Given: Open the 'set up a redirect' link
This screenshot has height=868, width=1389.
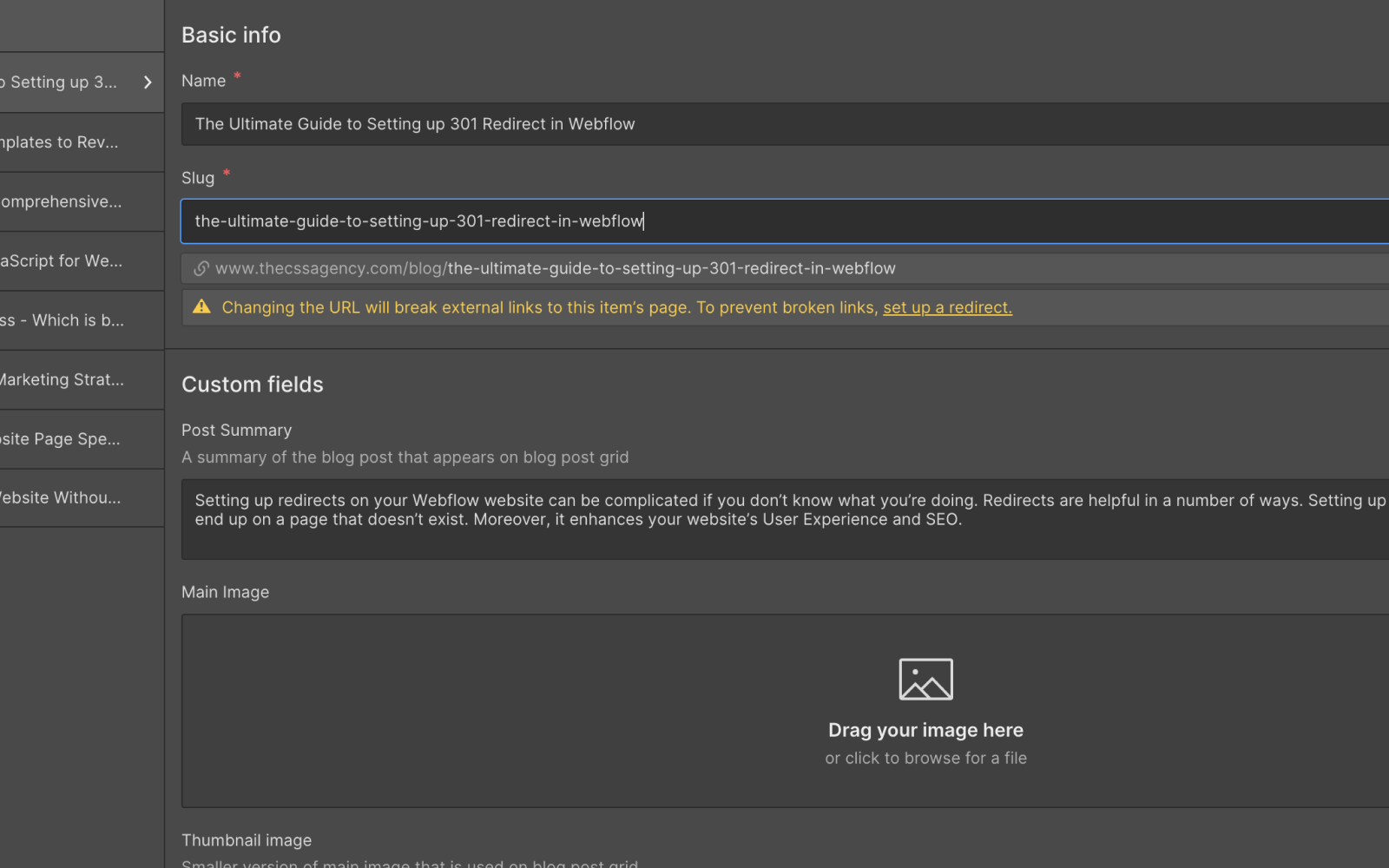Looking at the screenshot, I should 947,306.
